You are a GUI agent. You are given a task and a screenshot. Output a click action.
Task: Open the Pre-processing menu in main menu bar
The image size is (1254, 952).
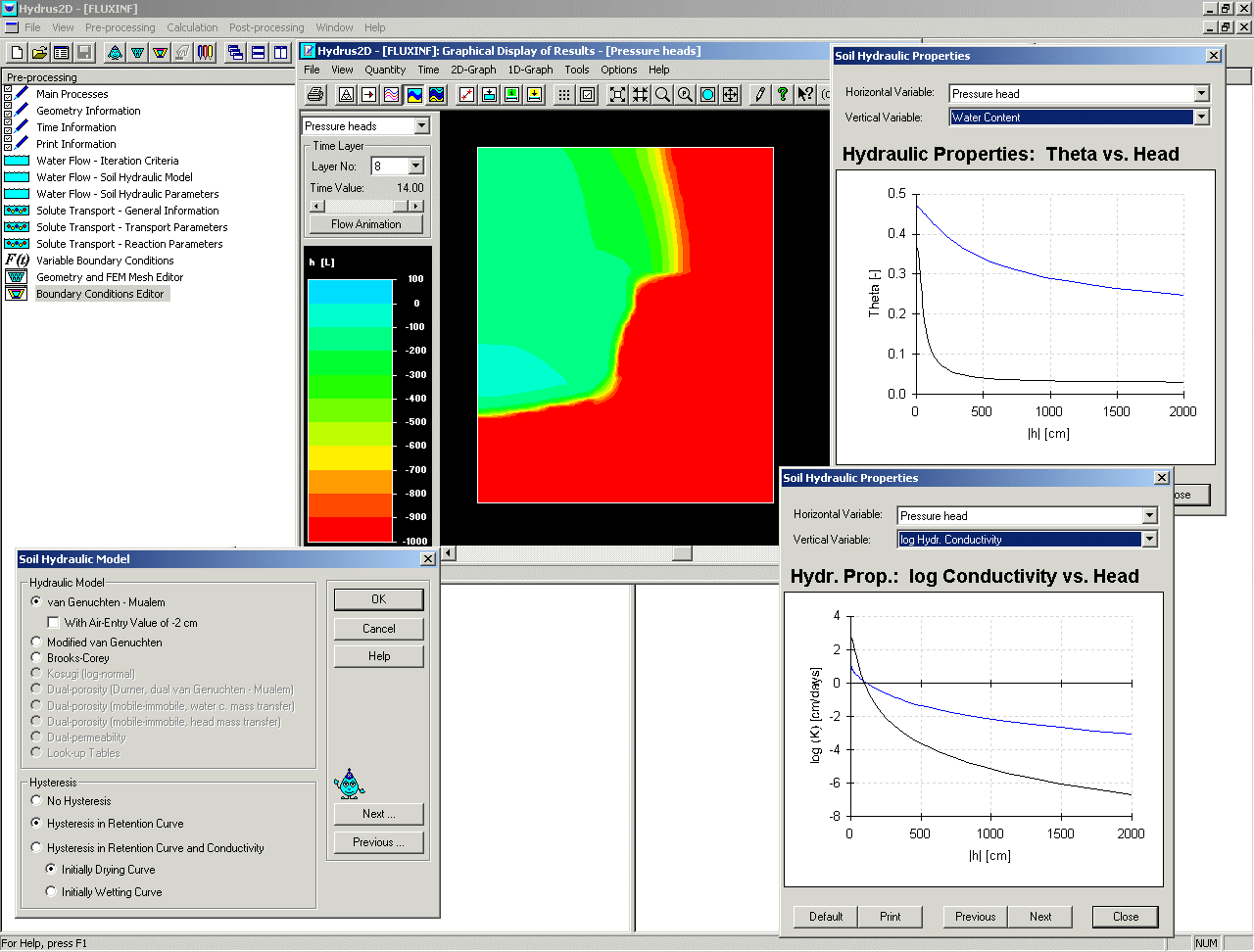pos(120,27)
